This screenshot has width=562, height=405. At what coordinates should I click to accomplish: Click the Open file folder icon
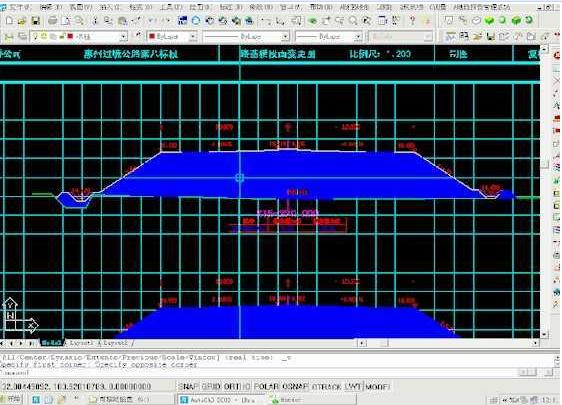pos(22,21)
